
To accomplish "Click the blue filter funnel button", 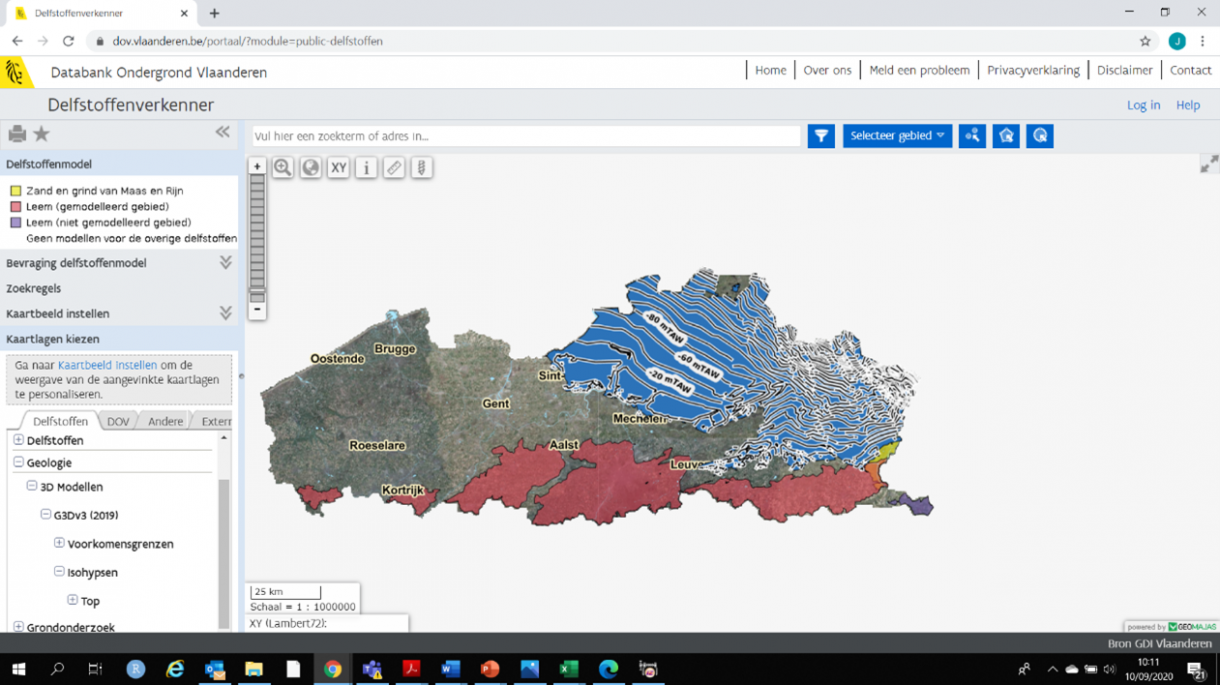I will click(x=821, y=136).
